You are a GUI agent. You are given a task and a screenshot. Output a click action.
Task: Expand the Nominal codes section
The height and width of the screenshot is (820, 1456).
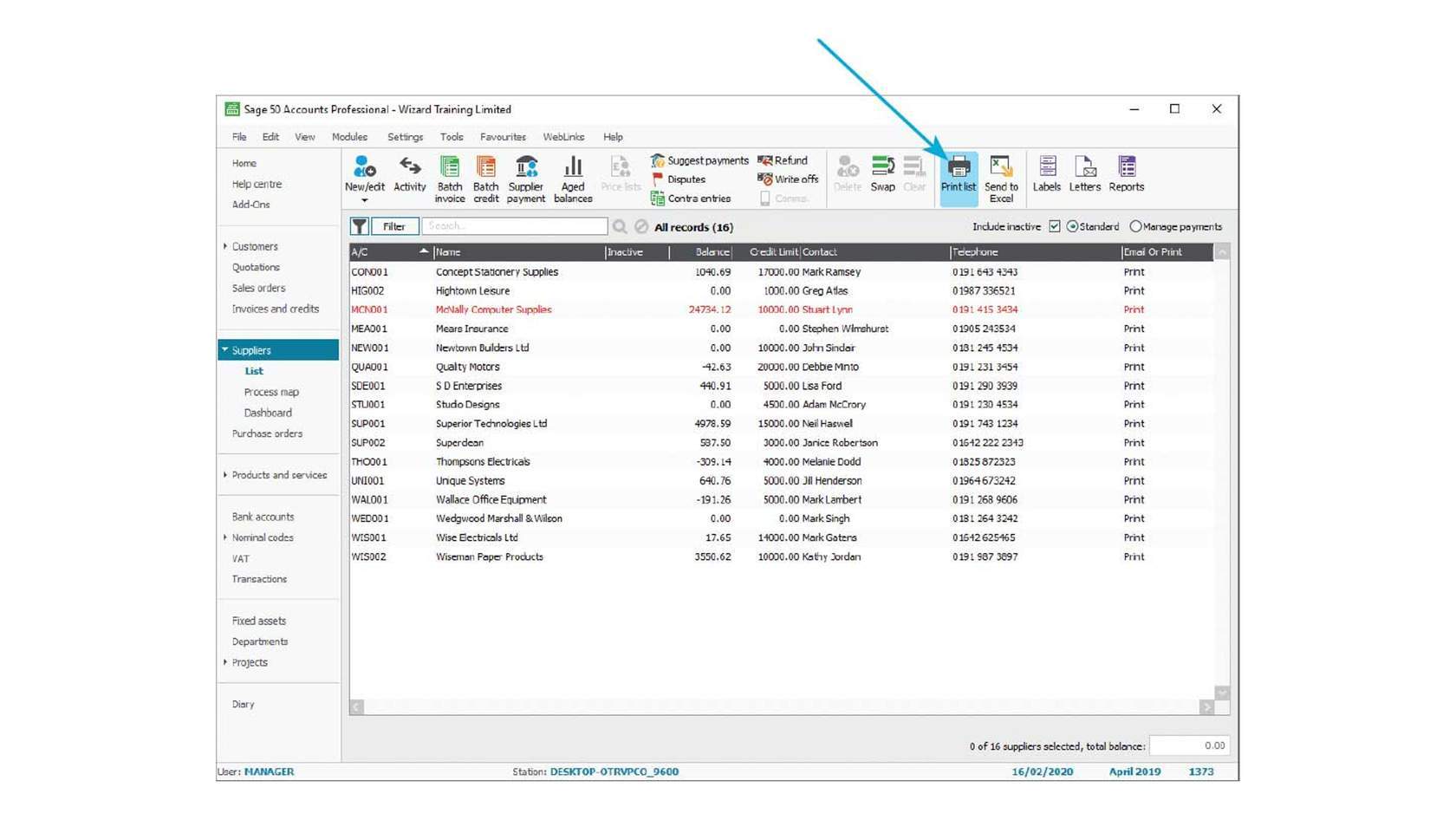(225, 537)
